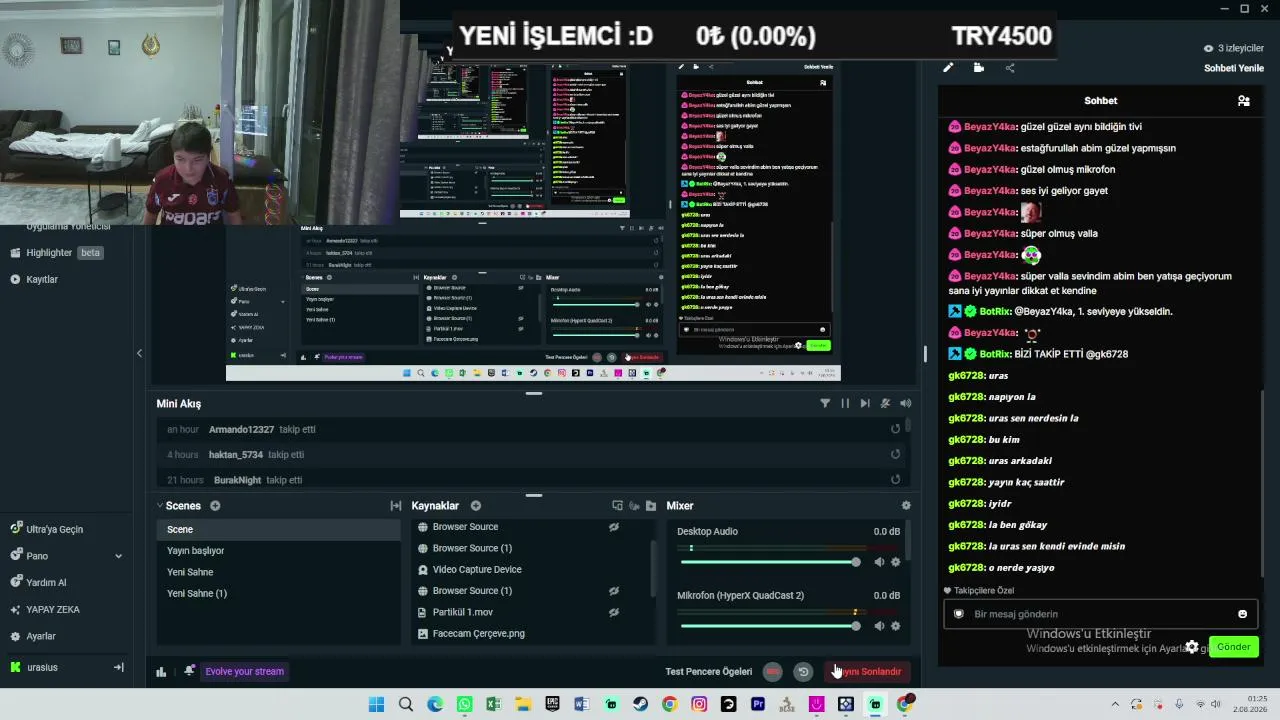The width and height of the screenshot is (1280, 720).
Task: Toggle mute for Mini Akış alerts
Action: click(885, 403)
